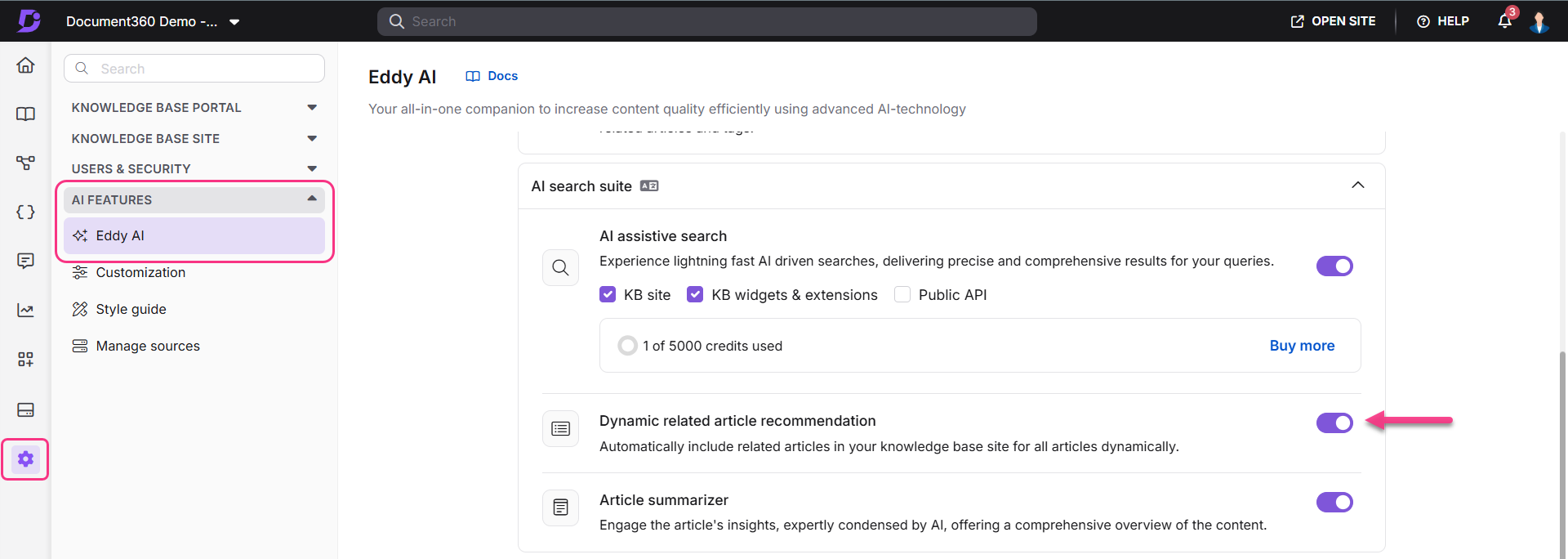Open the Docs link beside Eddy AI
The height and width of the screenshot is (559, 1568).
pyautogui.click(x=492, y=76)
